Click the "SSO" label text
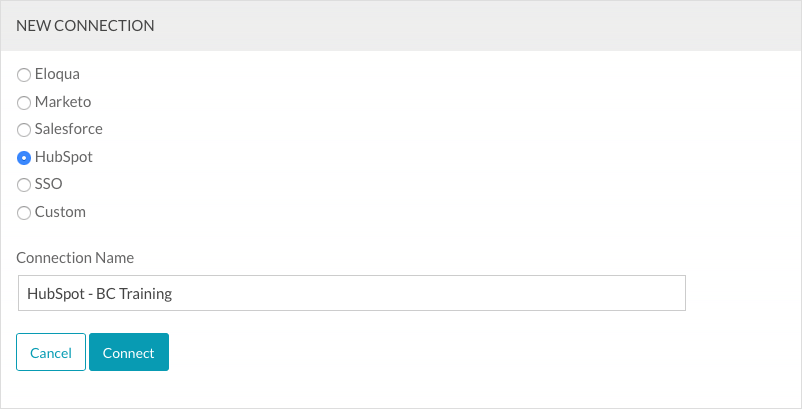The height and width of the screenshot is (409, 802). click(49, 184)
